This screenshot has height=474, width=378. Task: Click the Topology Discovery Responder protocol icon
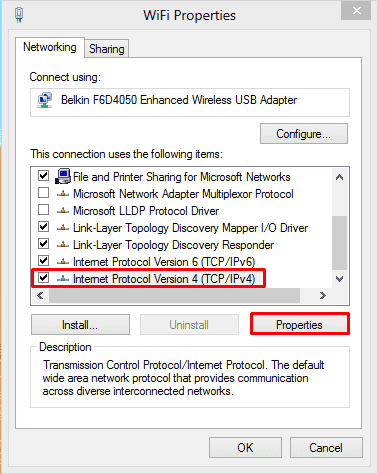click(63, 245)
